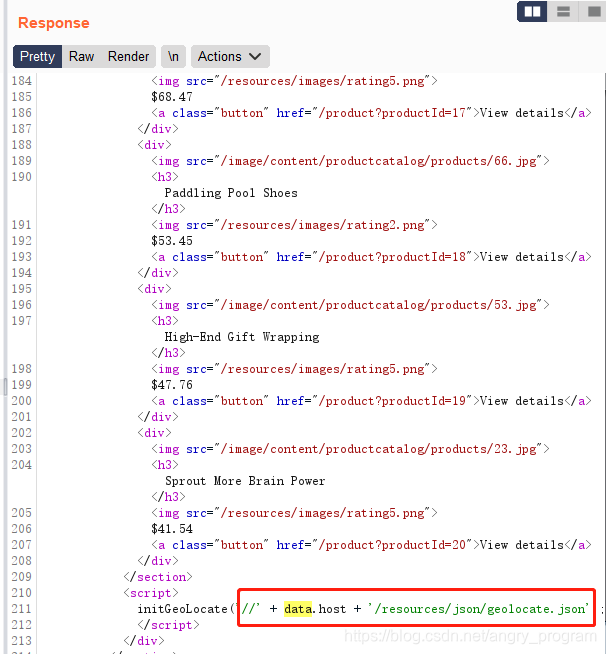The height and width of the screenshot is (654, 606).
Task: Click the highlighted word data
Action: click(298, 609)
